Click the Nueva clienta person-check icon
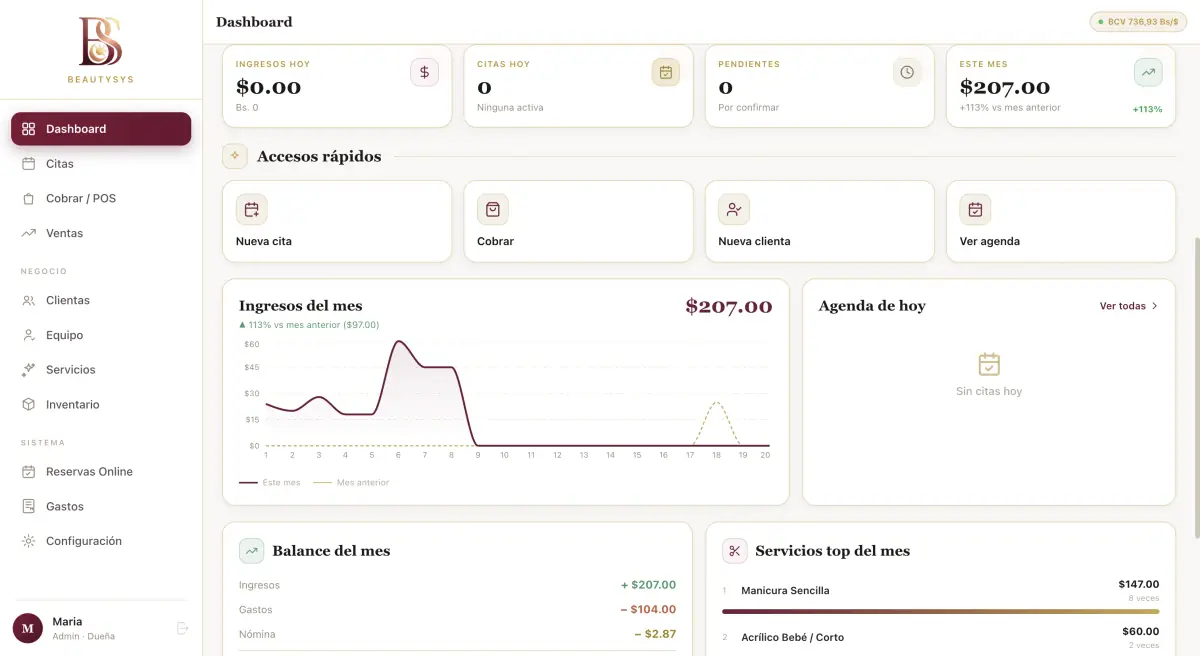Image resolution: width=1200 pixels, height=656 pixels. (734, 210)
